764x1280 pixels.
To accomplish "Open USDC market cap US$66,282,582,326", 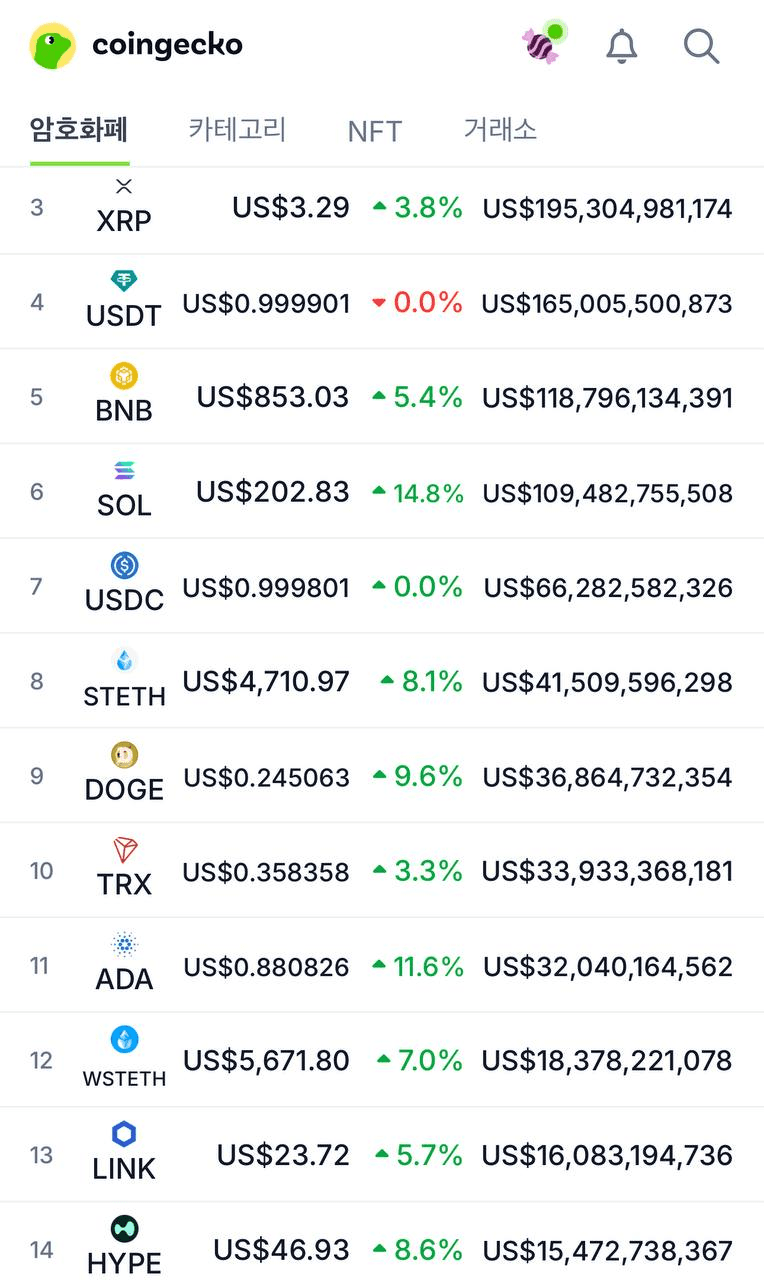I will (x=608, y=588).
